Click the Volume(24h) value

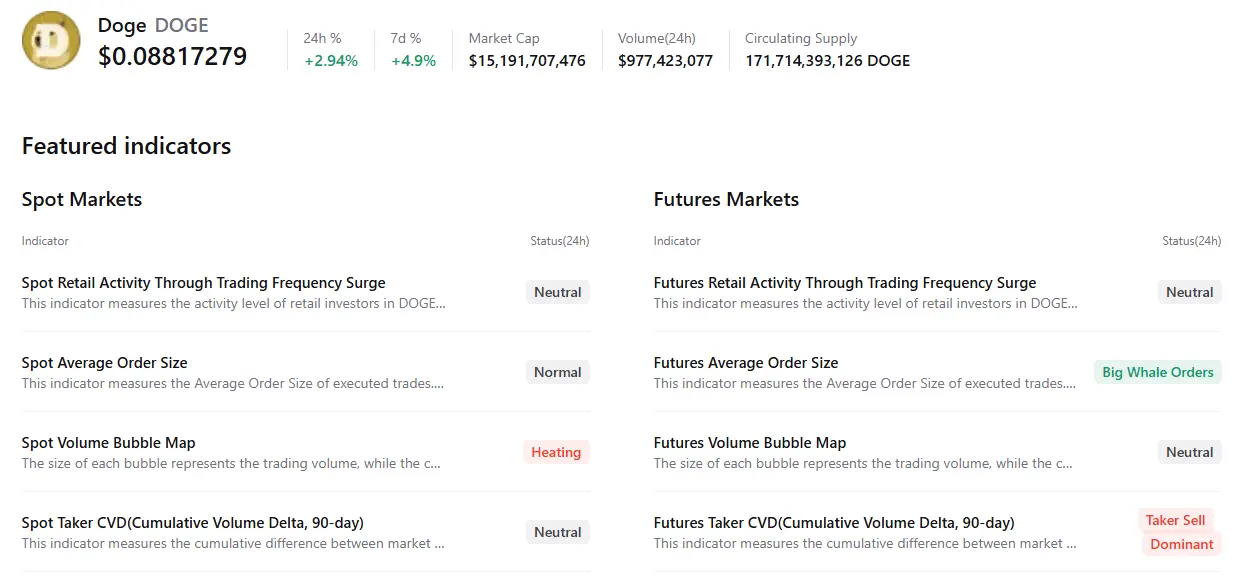[x=665, y=61]
